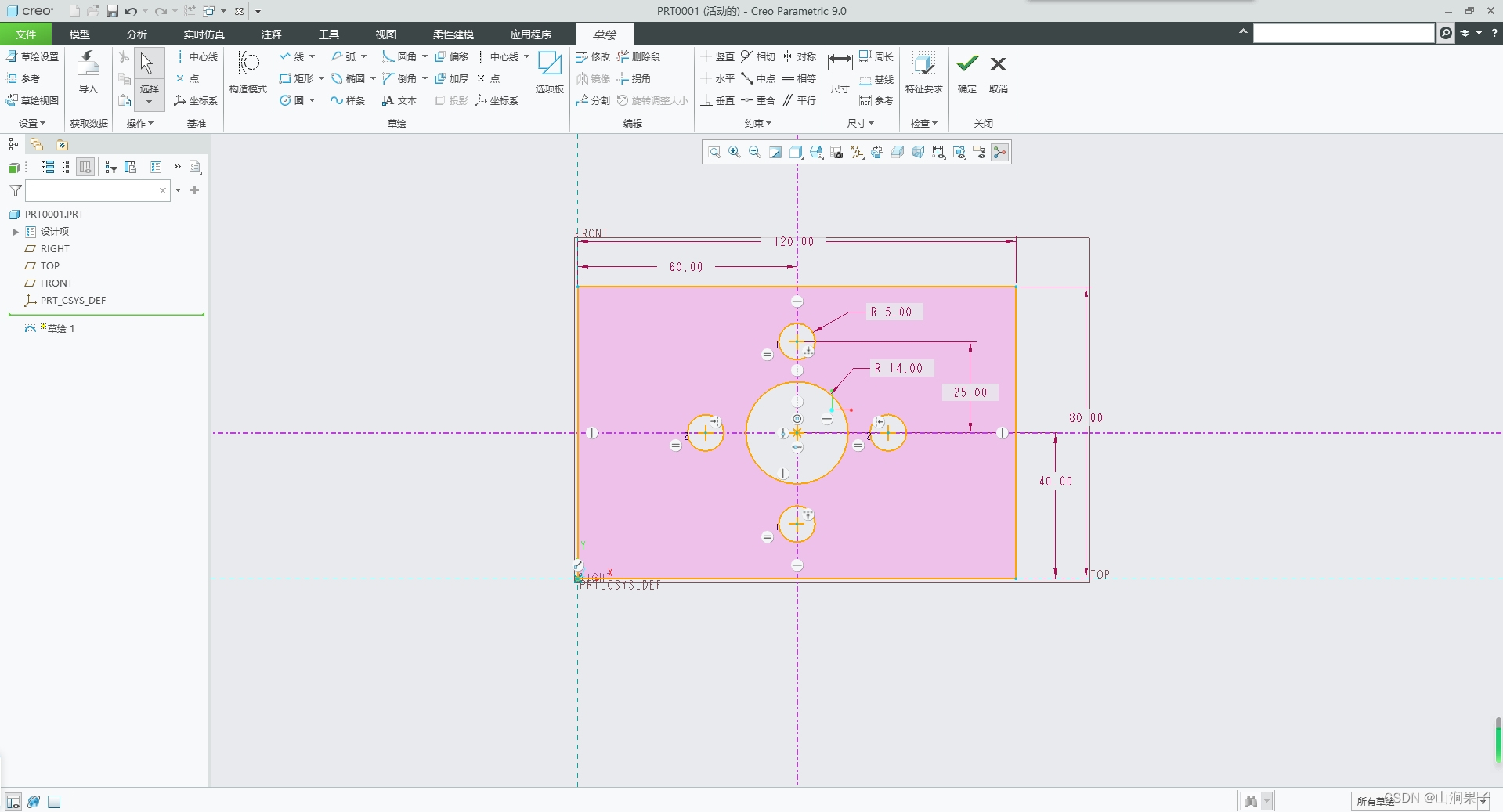Apply the 对称 symmetric constraint
The width and height of the screenshot is (1503, 812).
(x=798, y=56)
